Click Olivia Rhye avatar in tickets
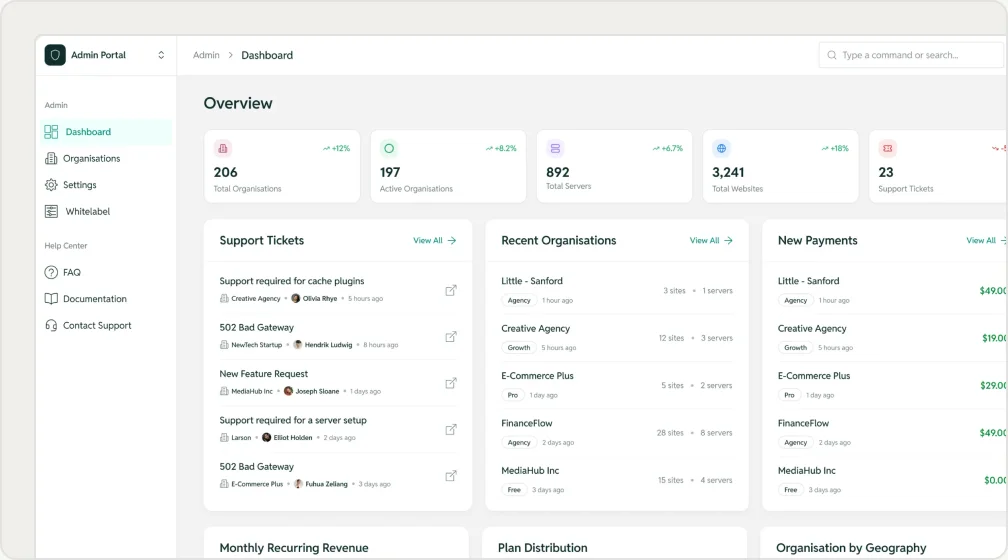The image size is (1008, 560). coord(296,298)
